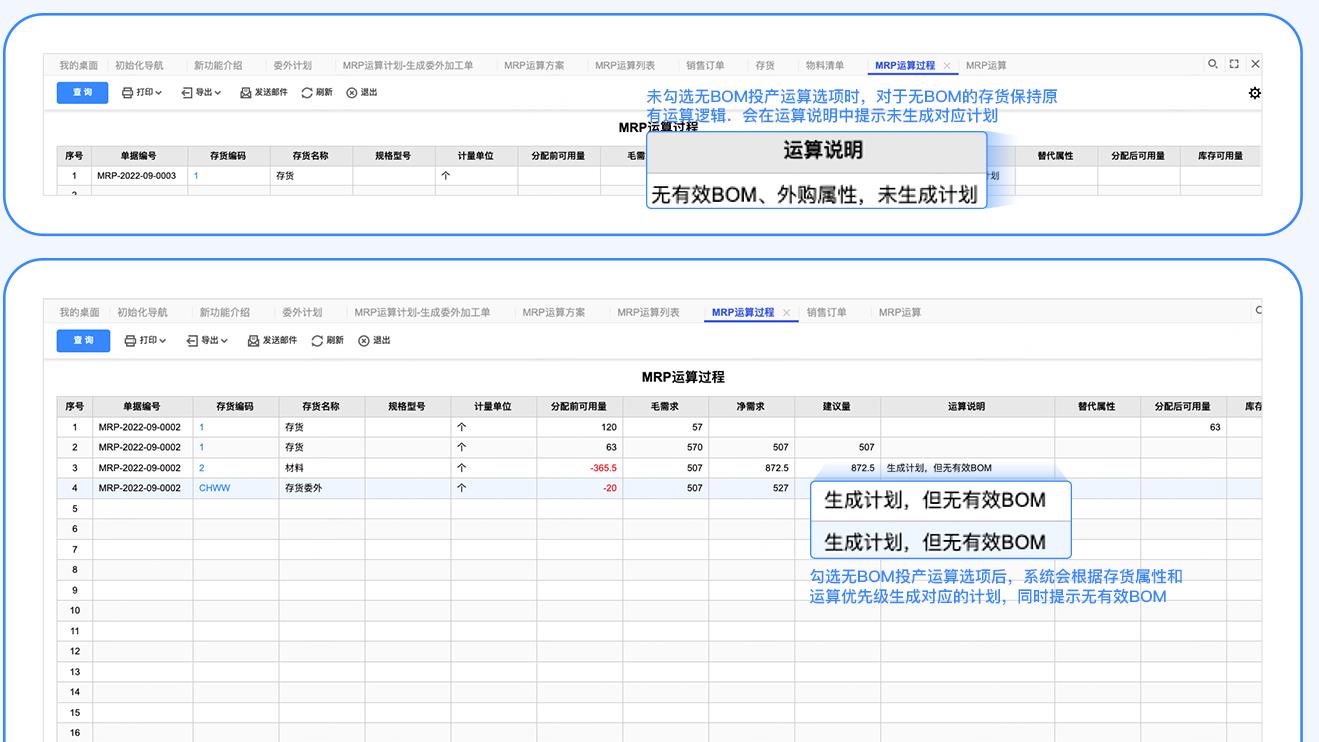Switch to MRP运算 tab in upper window
This screenshot has height=742, width=1319.
click(x=986, y=65)
